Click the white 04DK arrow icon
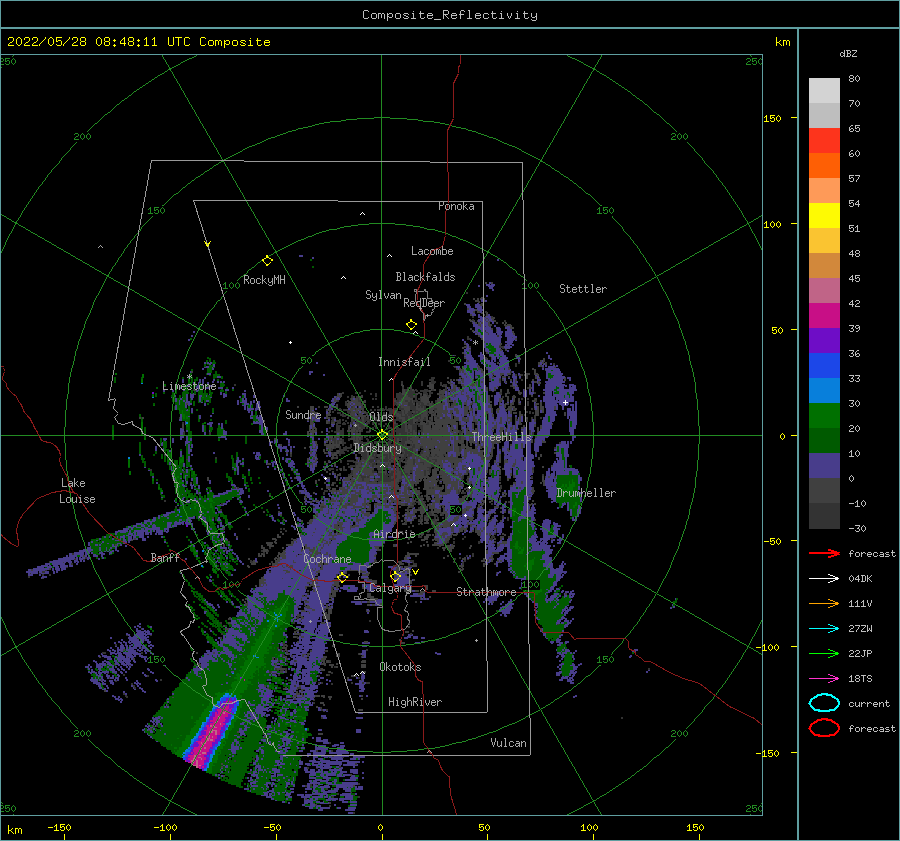The image size is (900, 841). [x=824, y=579]
